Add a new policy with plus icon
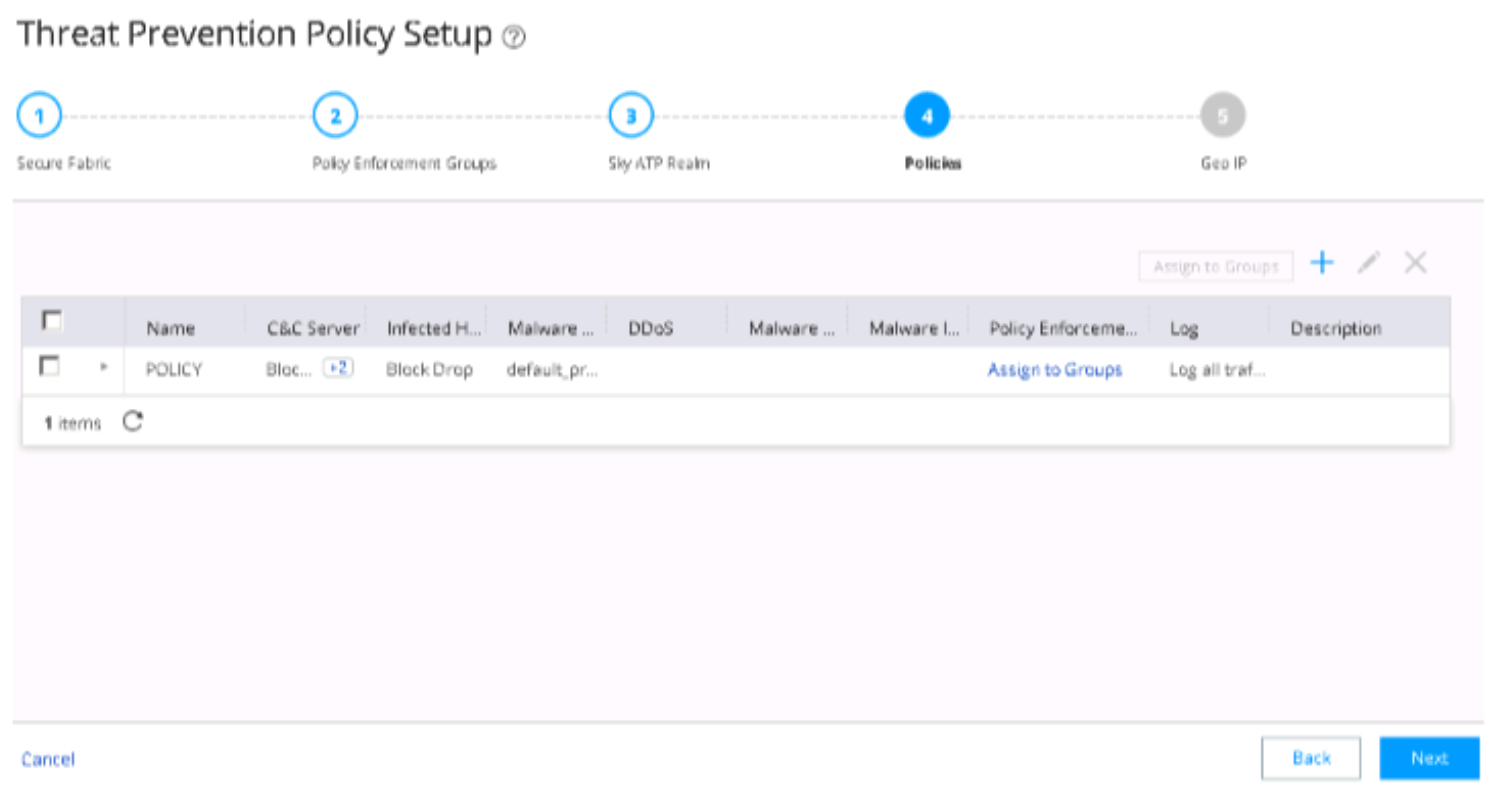 (1323, 263)
